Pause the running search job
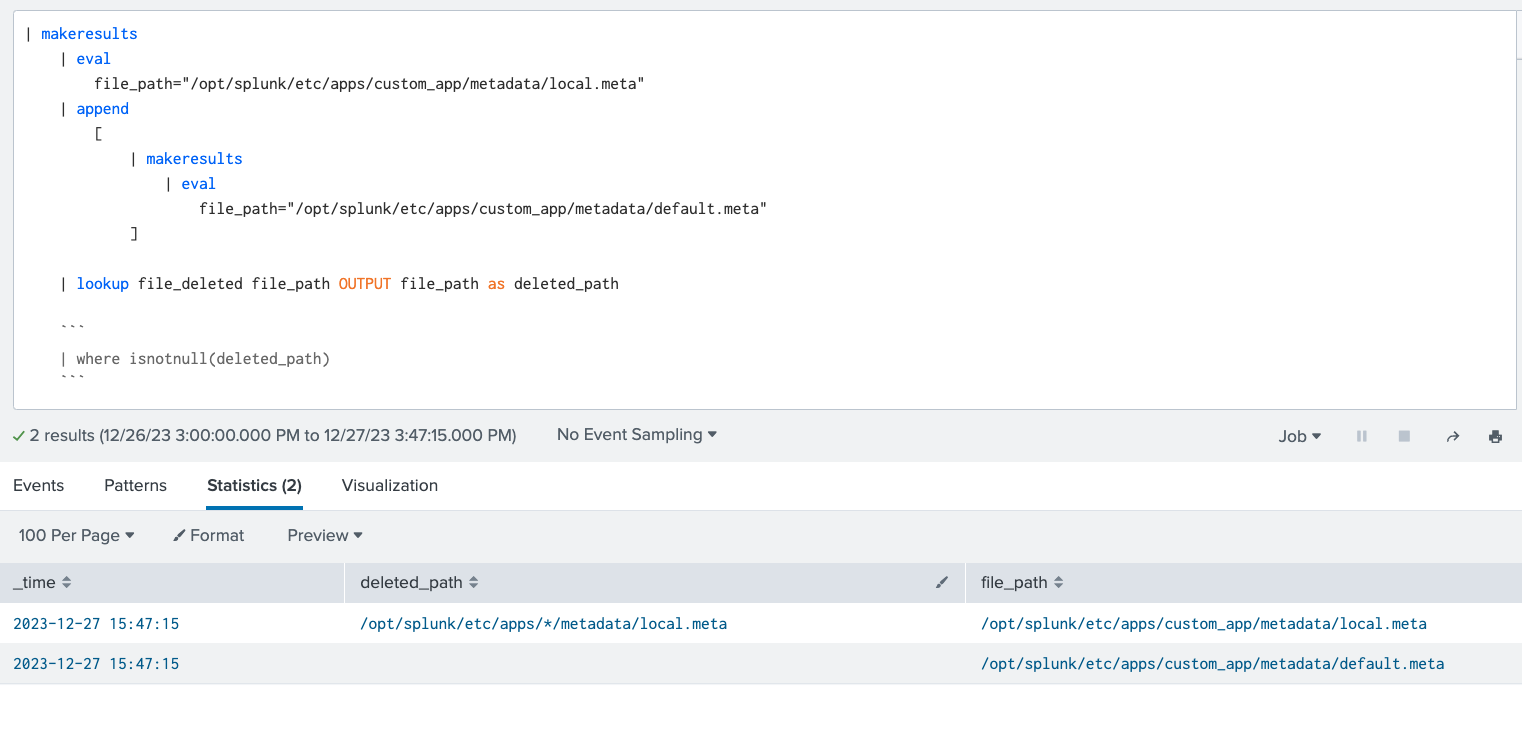This screenshot has height=756, width=1522. pyautogui.click(x=1361, y=435)
